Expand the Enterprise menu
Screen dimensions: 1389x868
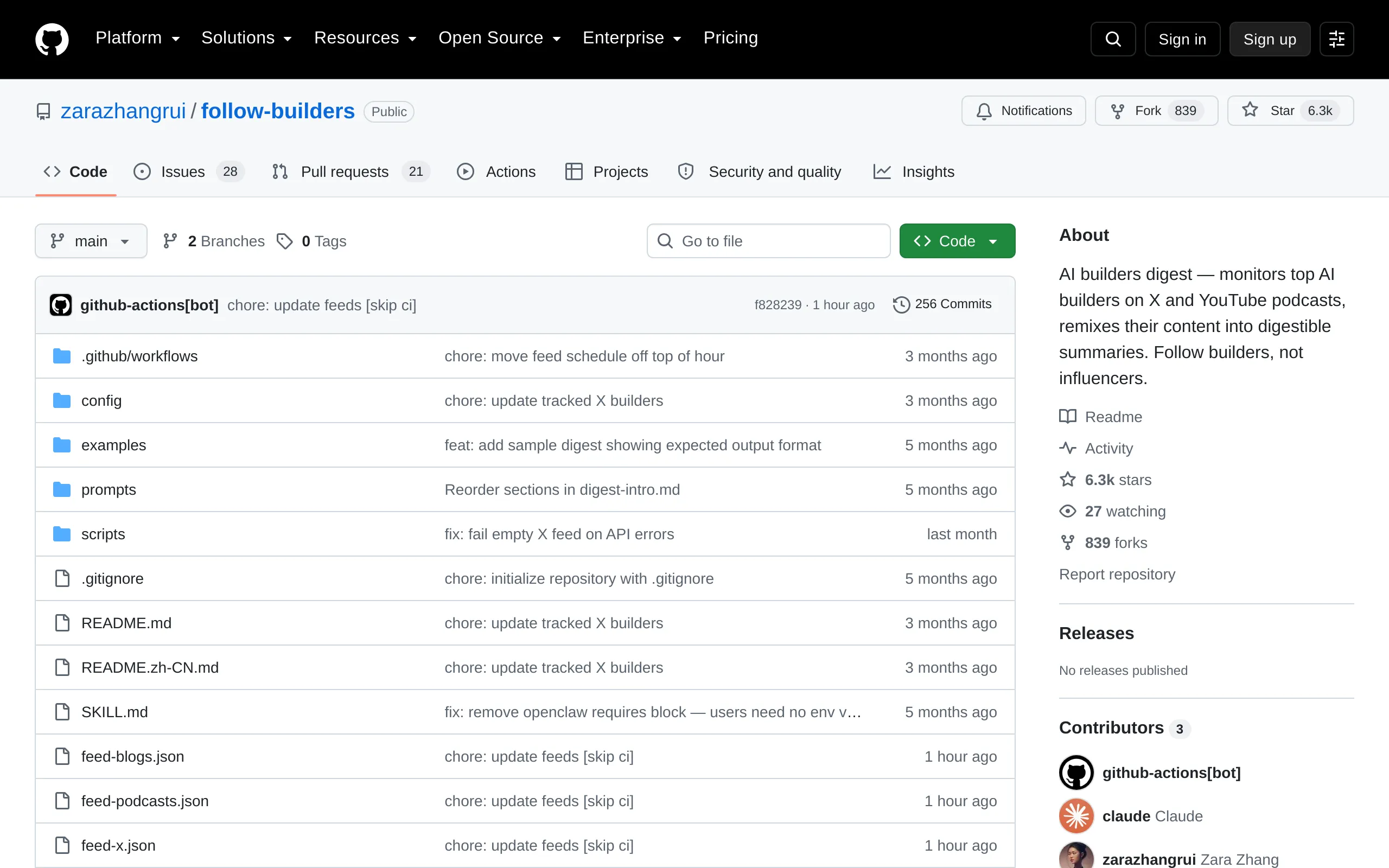[x=632, y=38]
